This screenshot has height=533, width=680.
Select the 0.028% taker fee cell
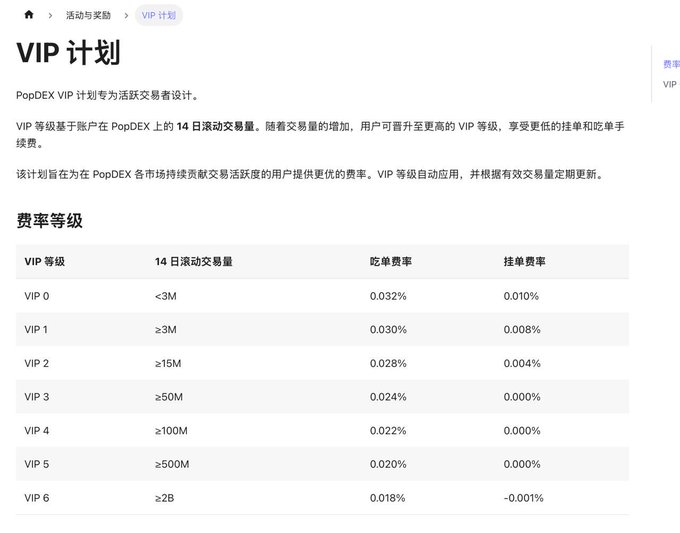pos(388,363)
